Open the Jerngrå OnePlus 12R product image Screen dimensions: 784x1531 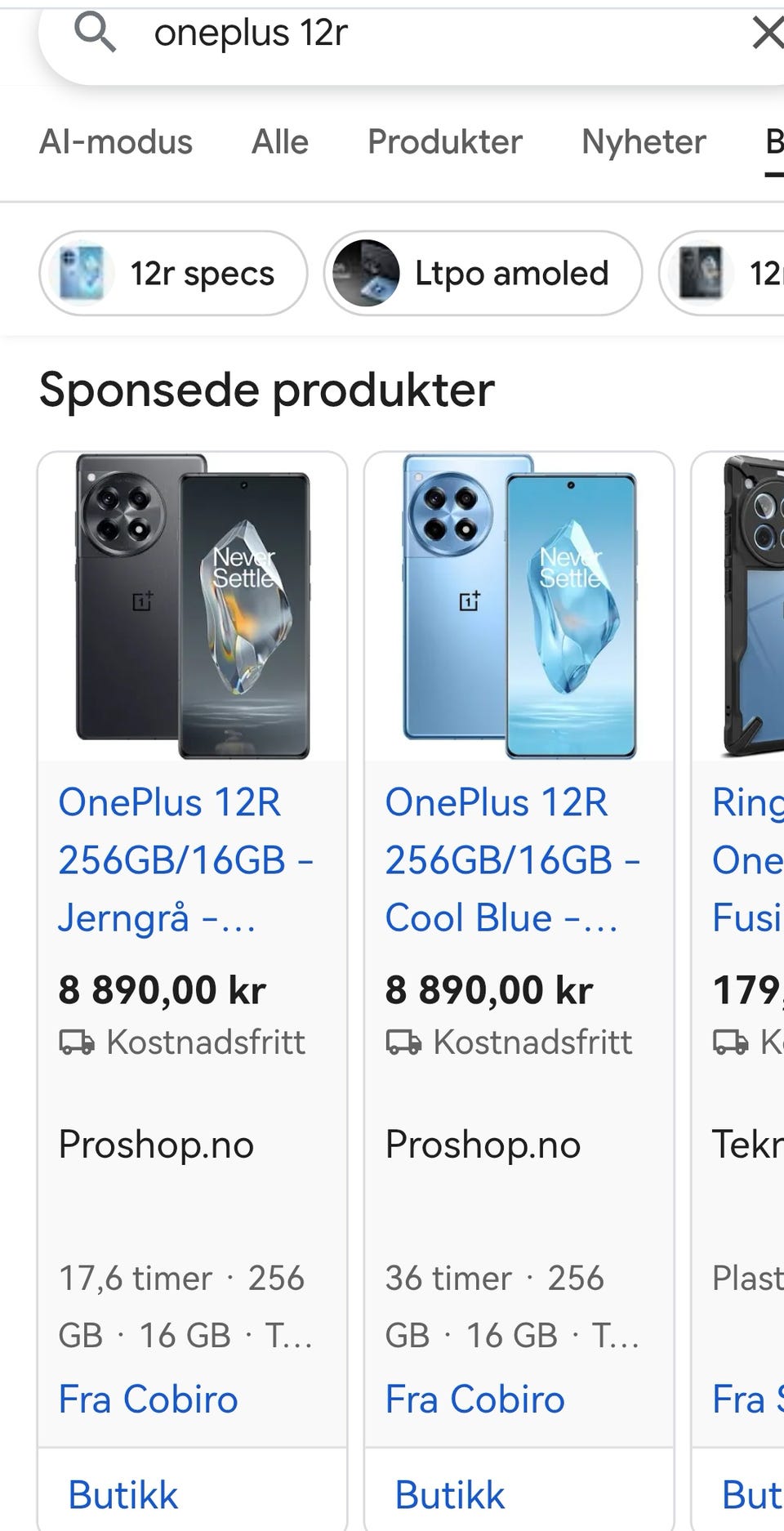pyautogui.click(x=193, y=606)
